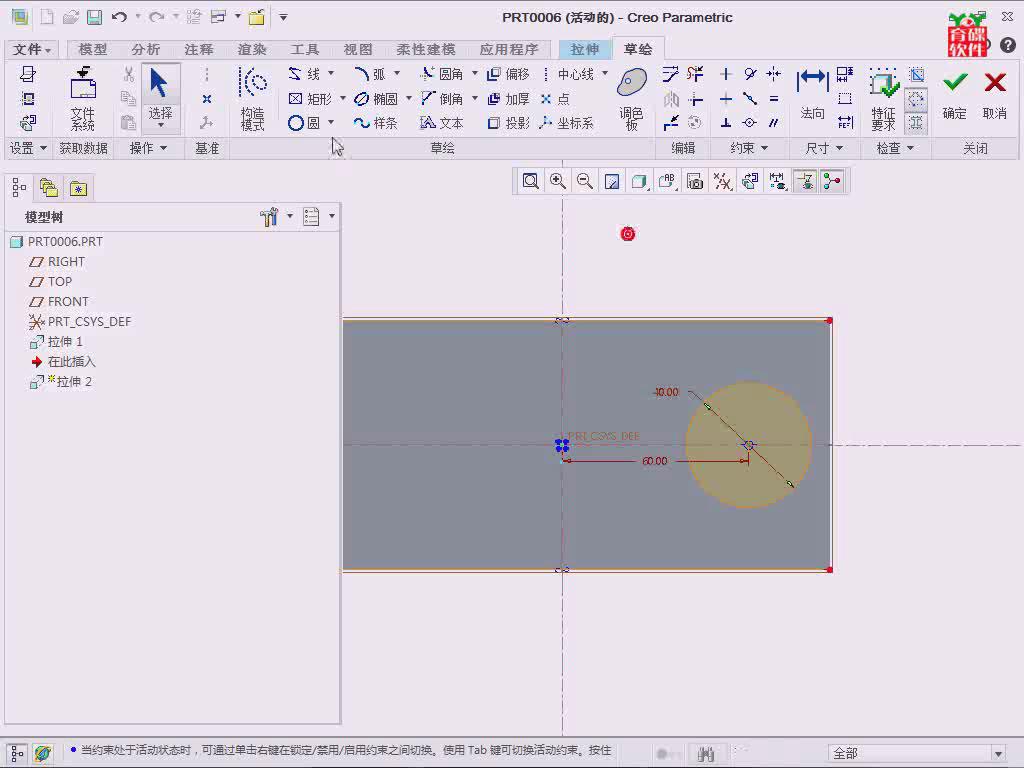This screenshot has width=1024, height=768.
Task: Apply the Vertical constraint
Action: (726, 74)
